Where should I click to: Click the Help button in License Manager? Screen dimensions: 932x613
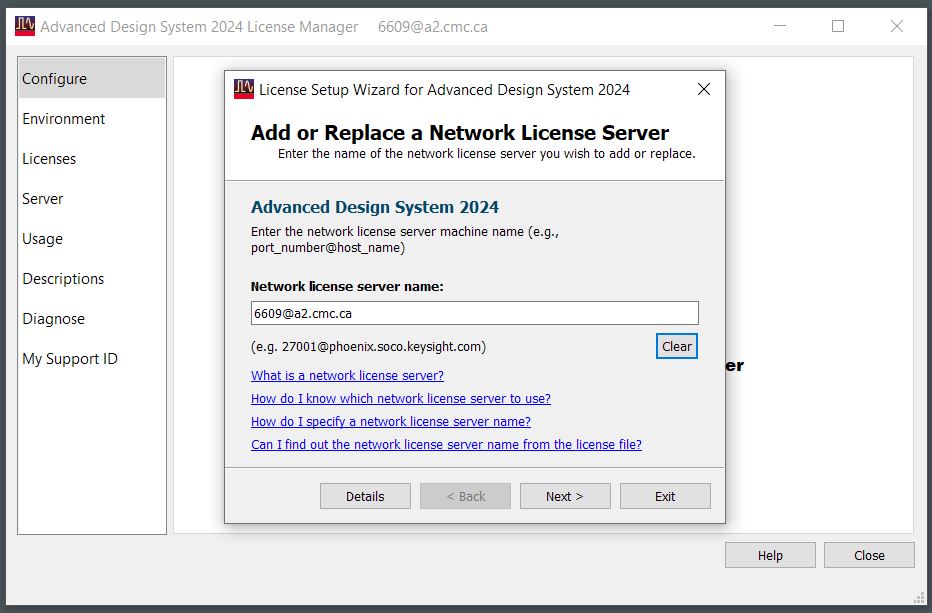[770, 555]
